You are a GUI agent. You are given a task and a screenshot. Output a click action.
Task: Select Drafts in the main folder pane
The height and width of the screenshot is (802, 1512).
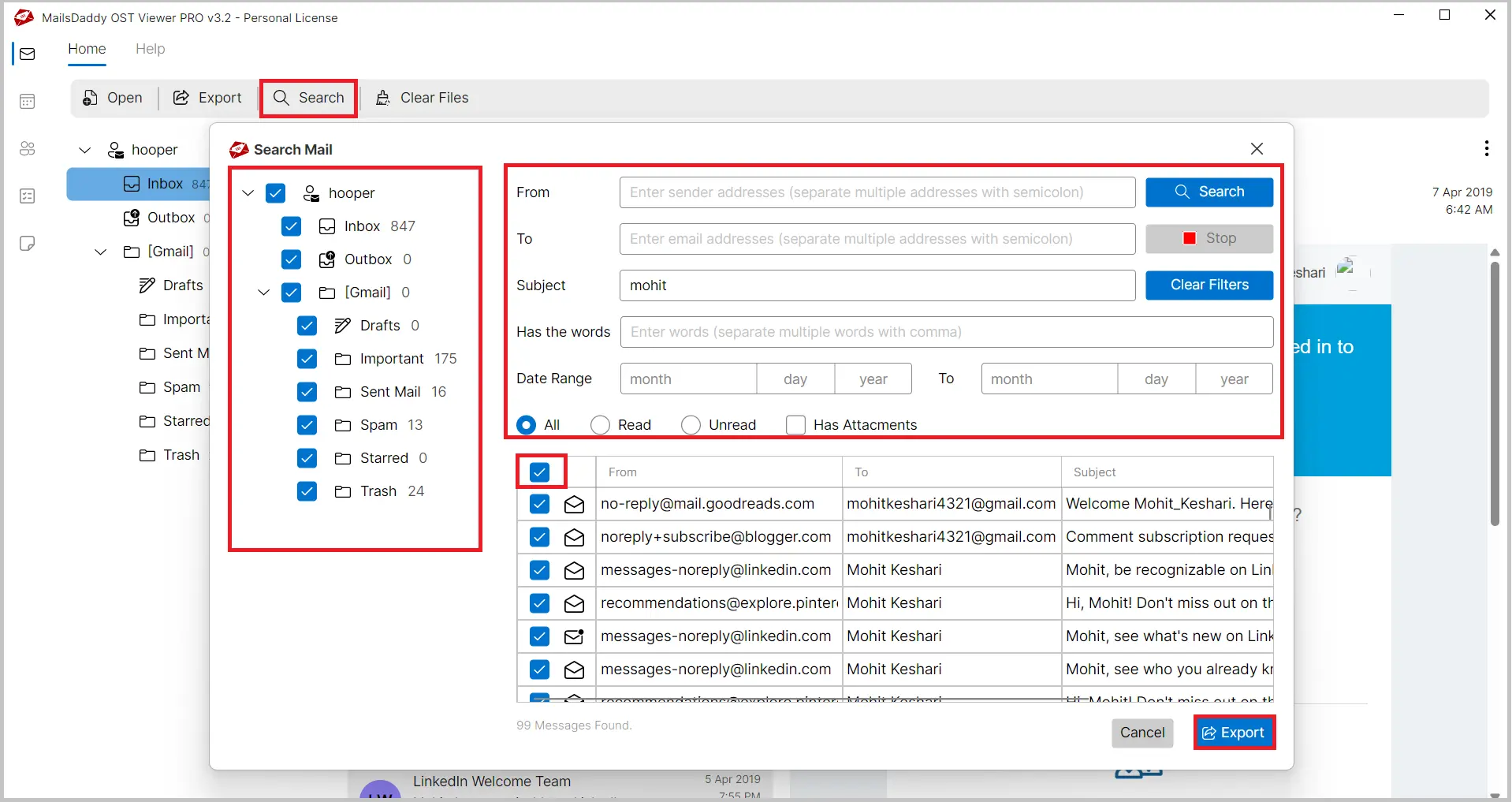[x=171, y=285]
